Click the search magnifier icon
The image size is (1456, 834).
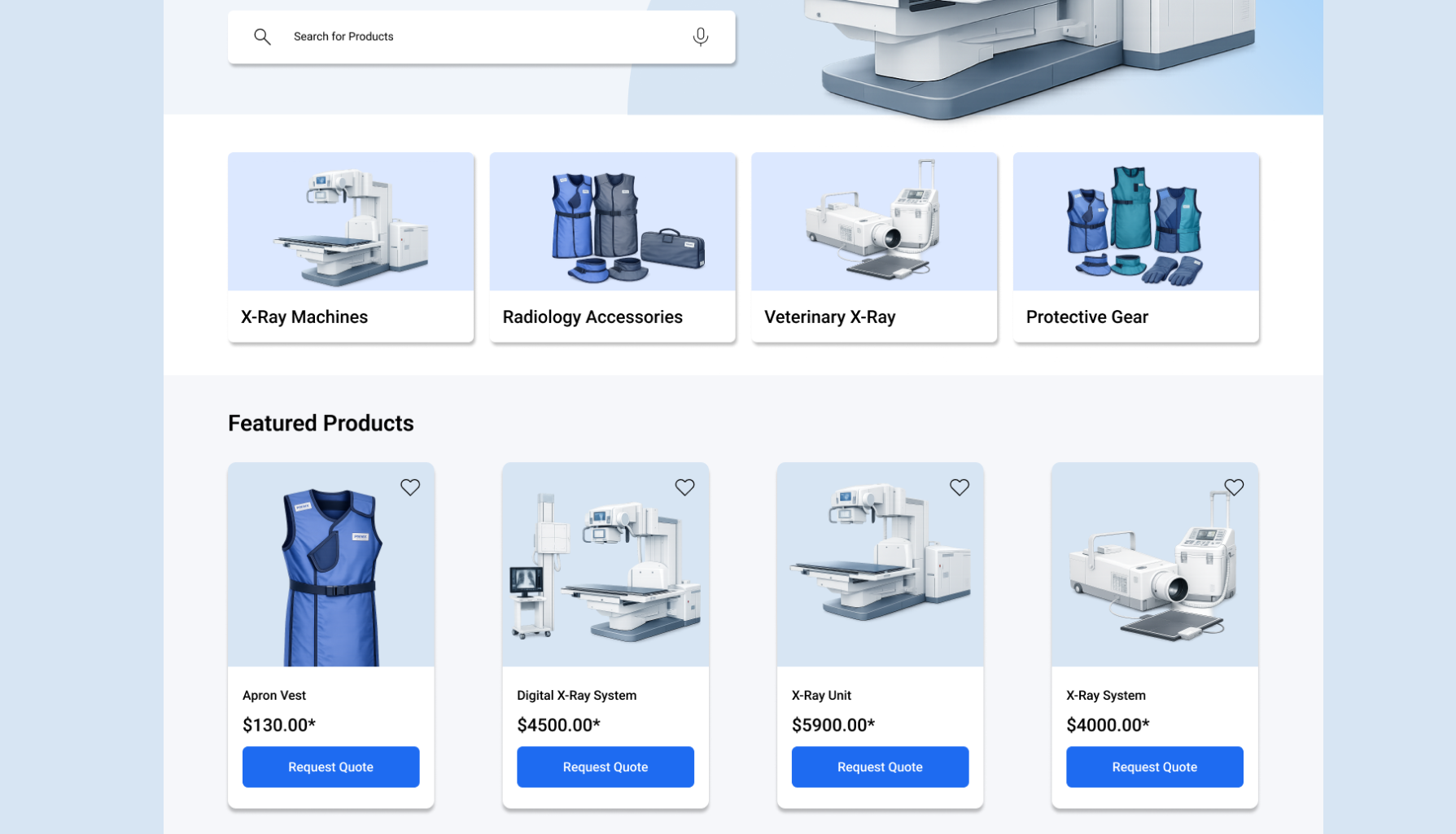pos(262,37)
